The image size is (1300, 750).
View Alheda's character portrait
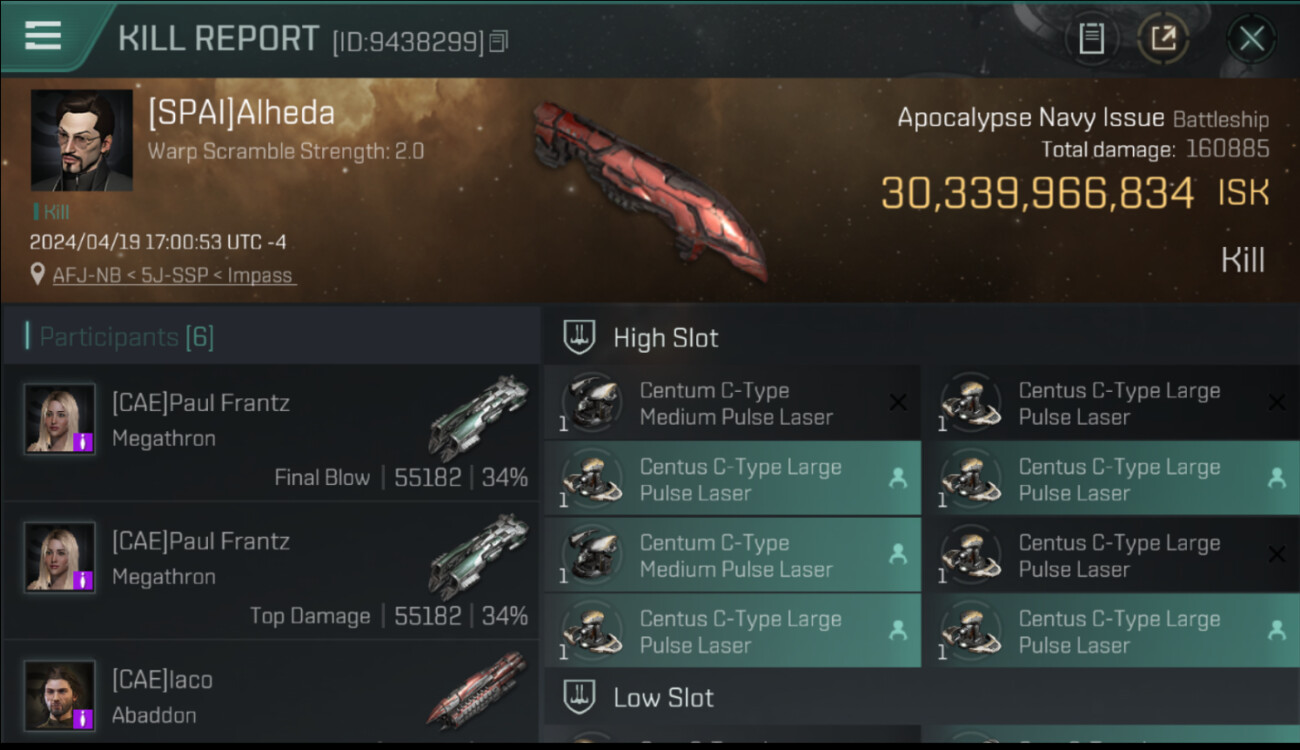(81, 140)
